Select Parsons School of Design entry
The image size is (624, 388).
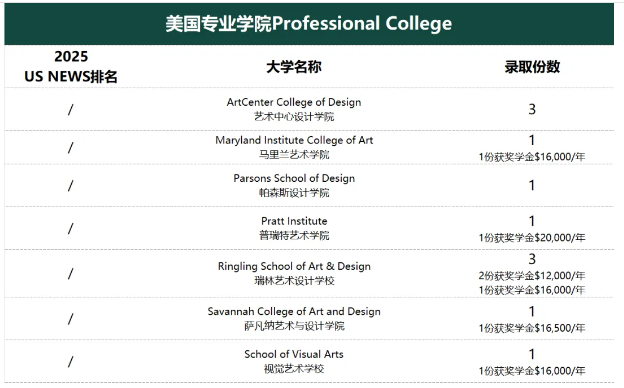(294, 178)
